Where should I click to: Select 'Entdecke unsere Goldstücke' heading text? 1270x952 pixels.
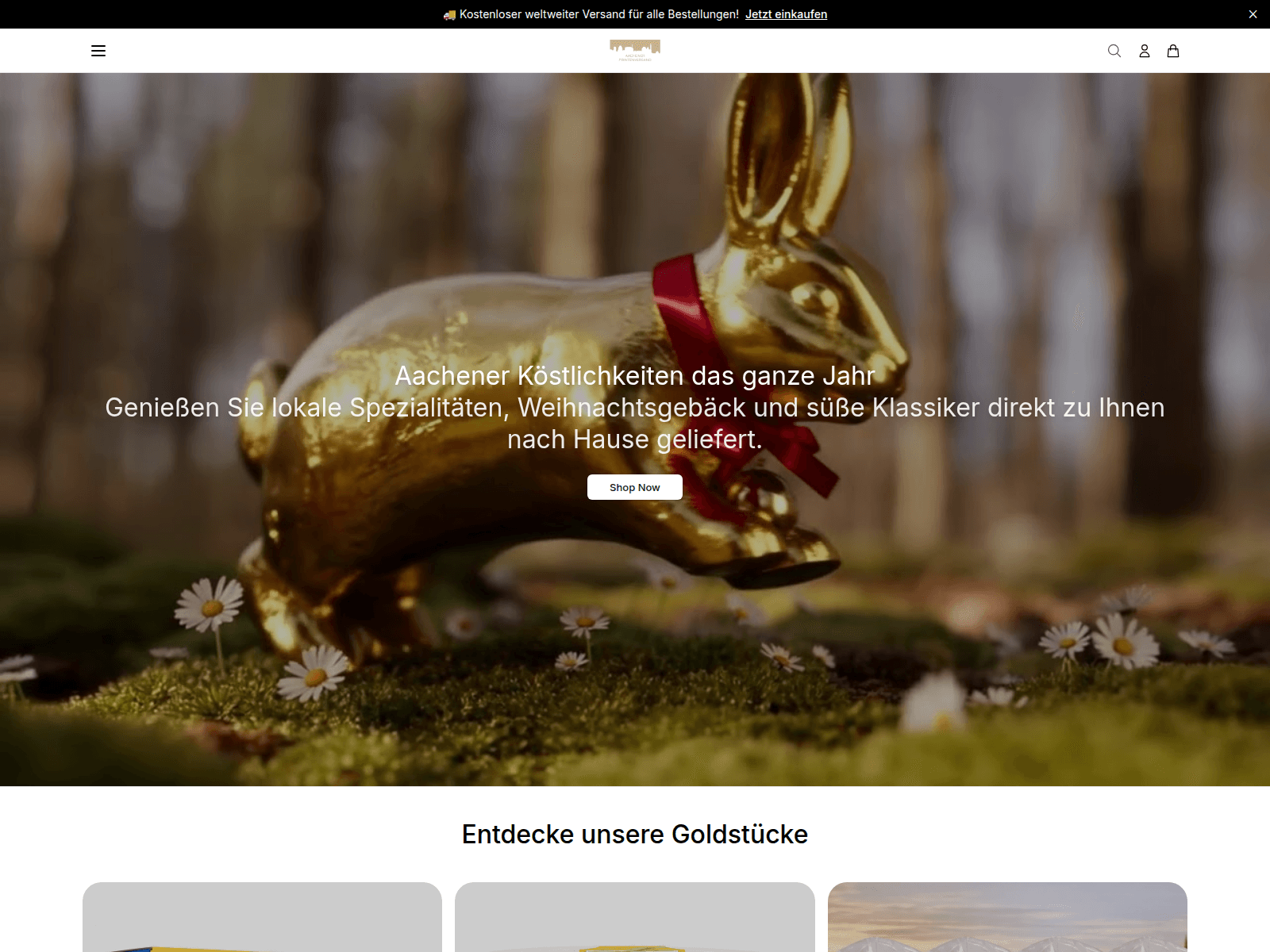click(x=635, y=835)
